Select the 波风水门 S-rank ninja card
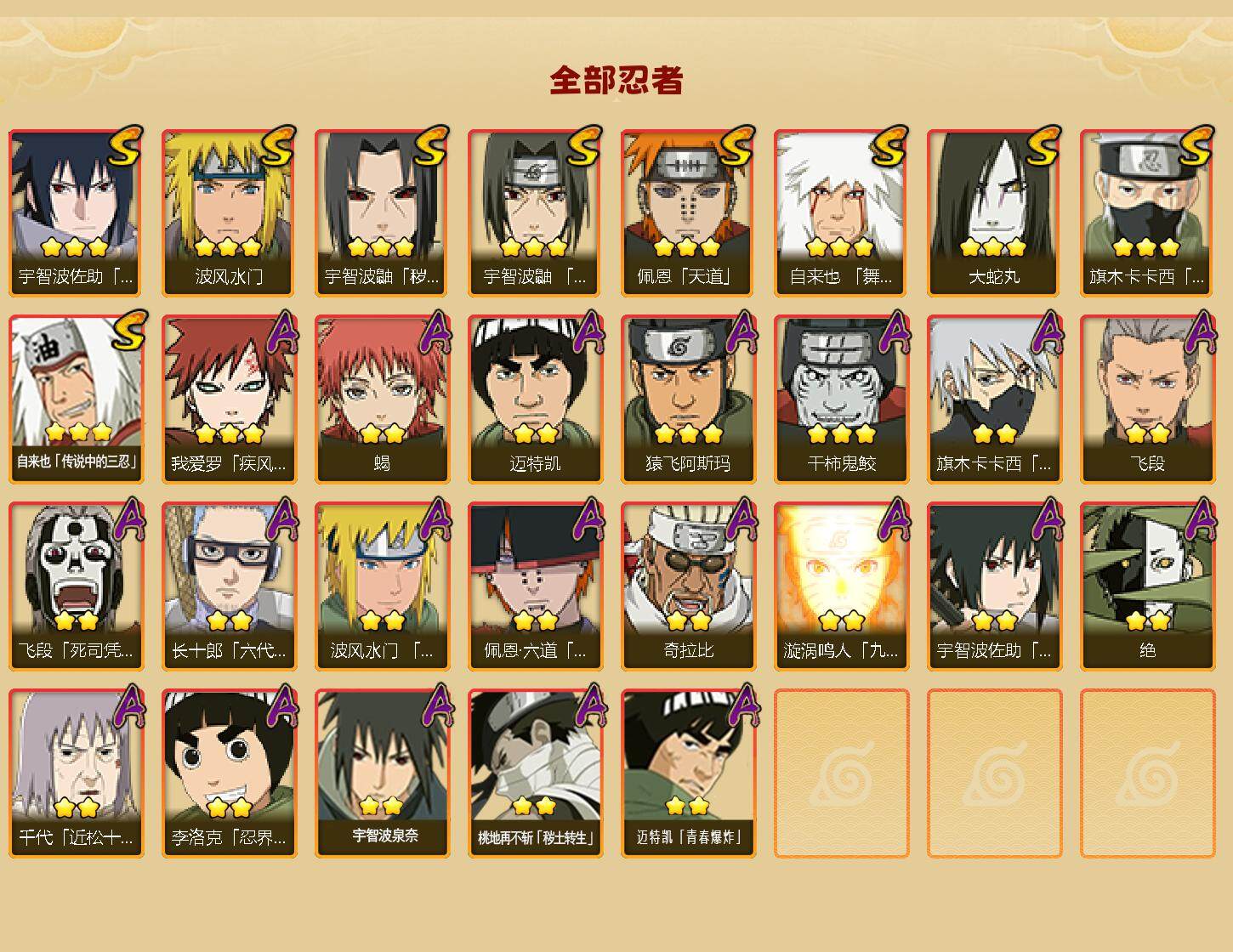The width and height of the screenshot is (1233, 952). (229, 212)
